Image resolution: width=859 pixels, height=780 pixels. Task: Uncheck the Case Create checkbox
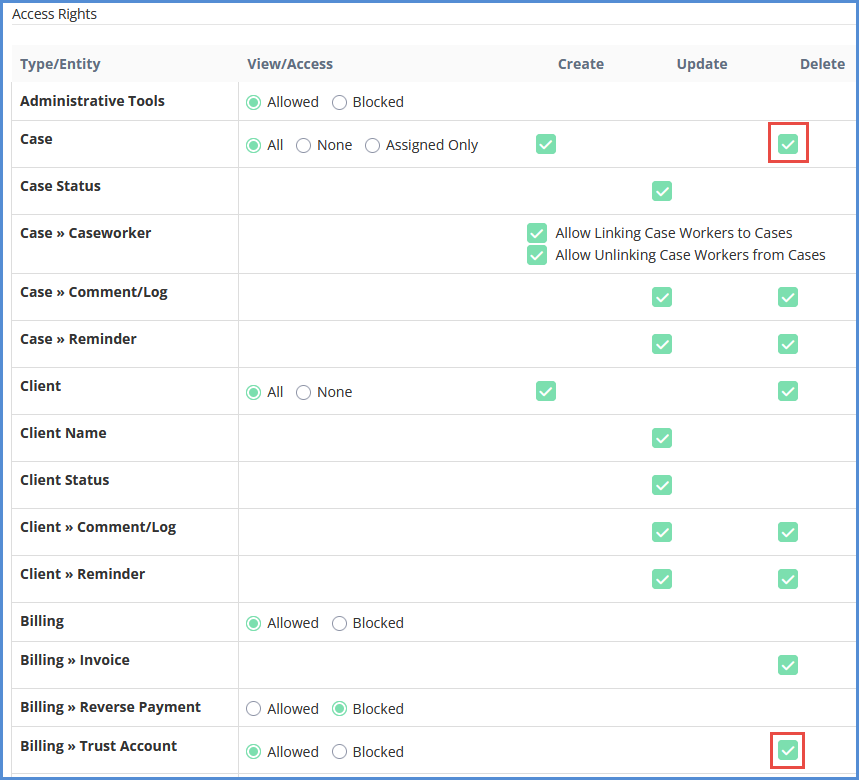coord(546,144)
